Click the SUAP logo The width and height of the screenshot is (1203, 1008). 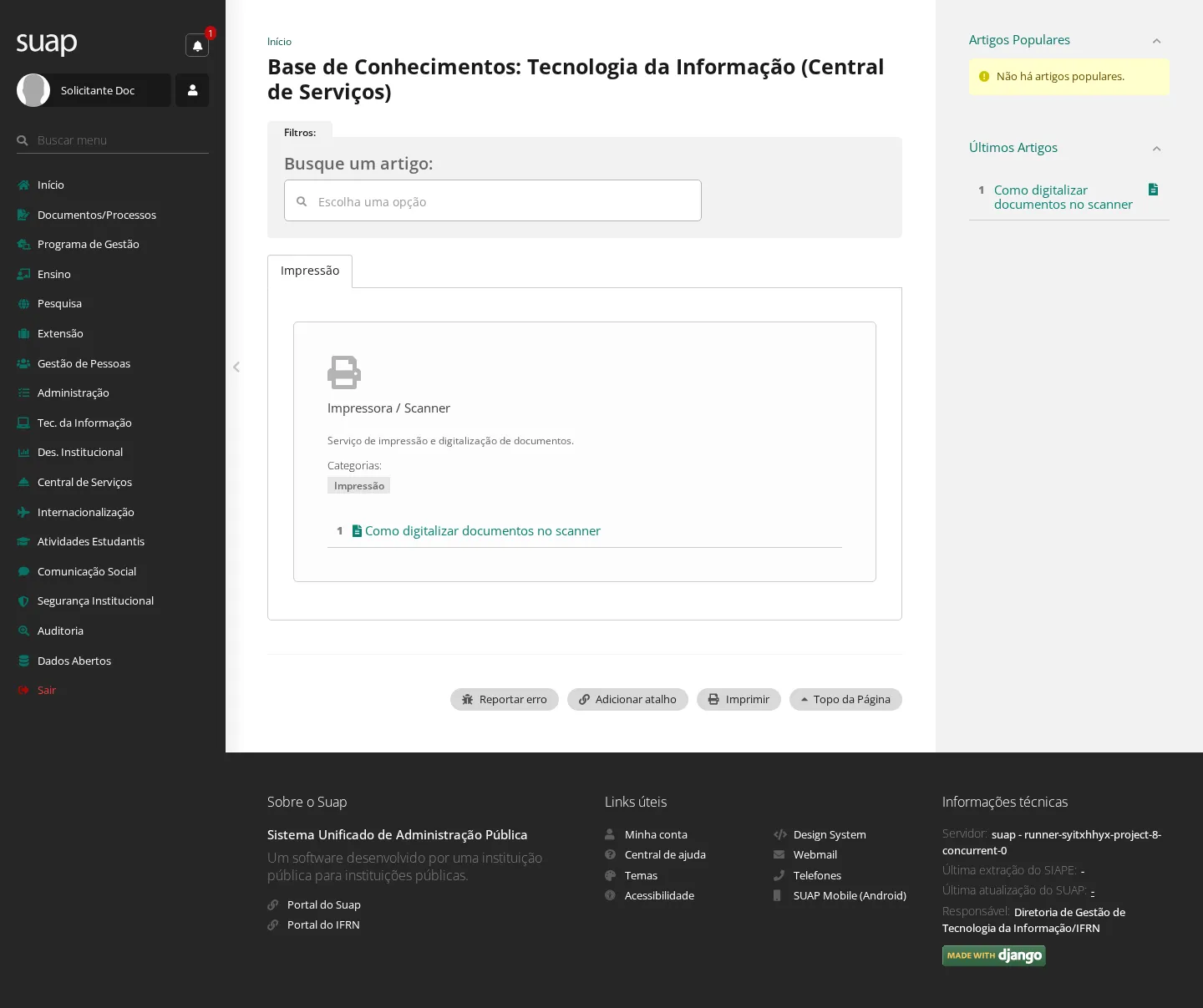click(x=47, y=43)
